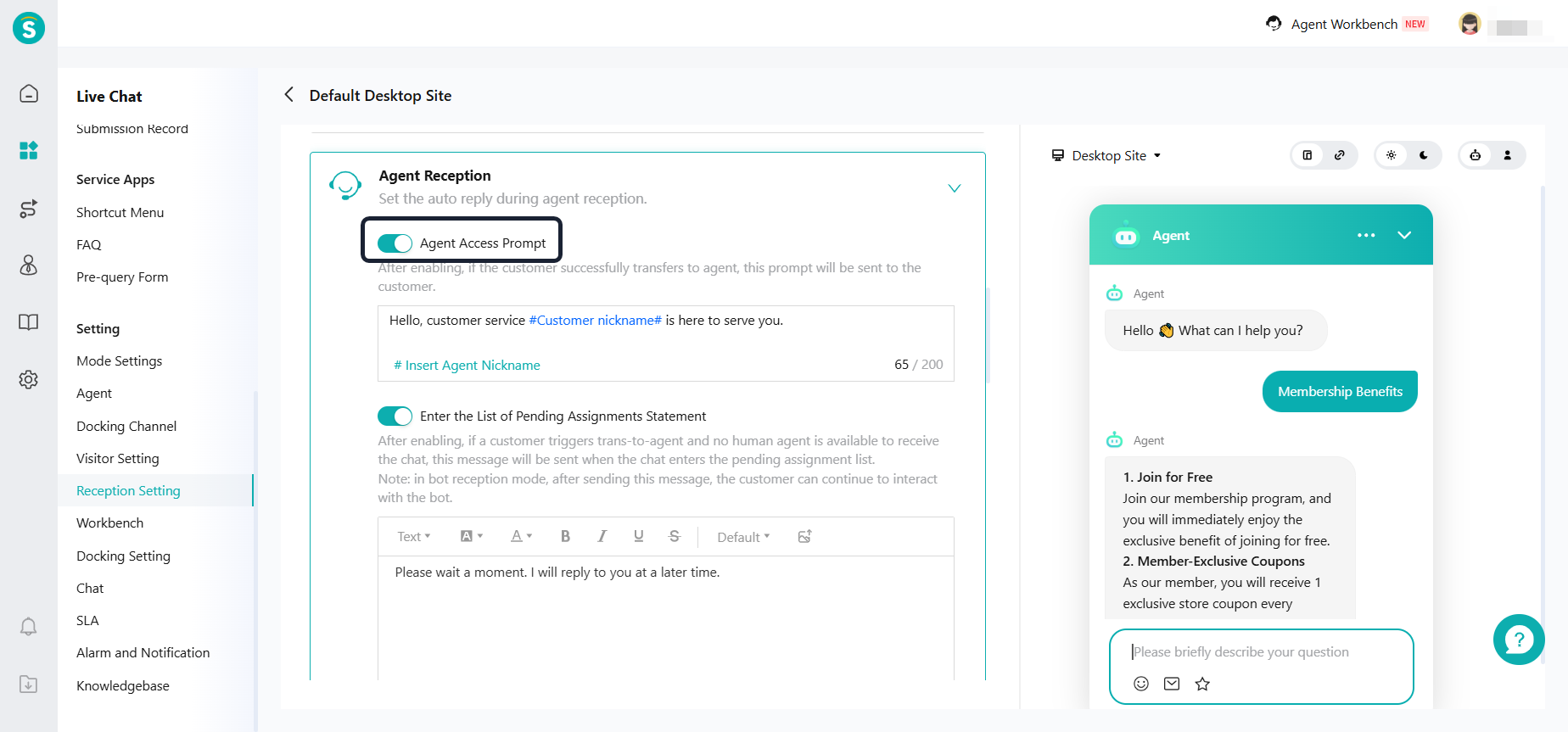
Task: Switch preview to dark mode moon icon
Action: (1424, 155)
